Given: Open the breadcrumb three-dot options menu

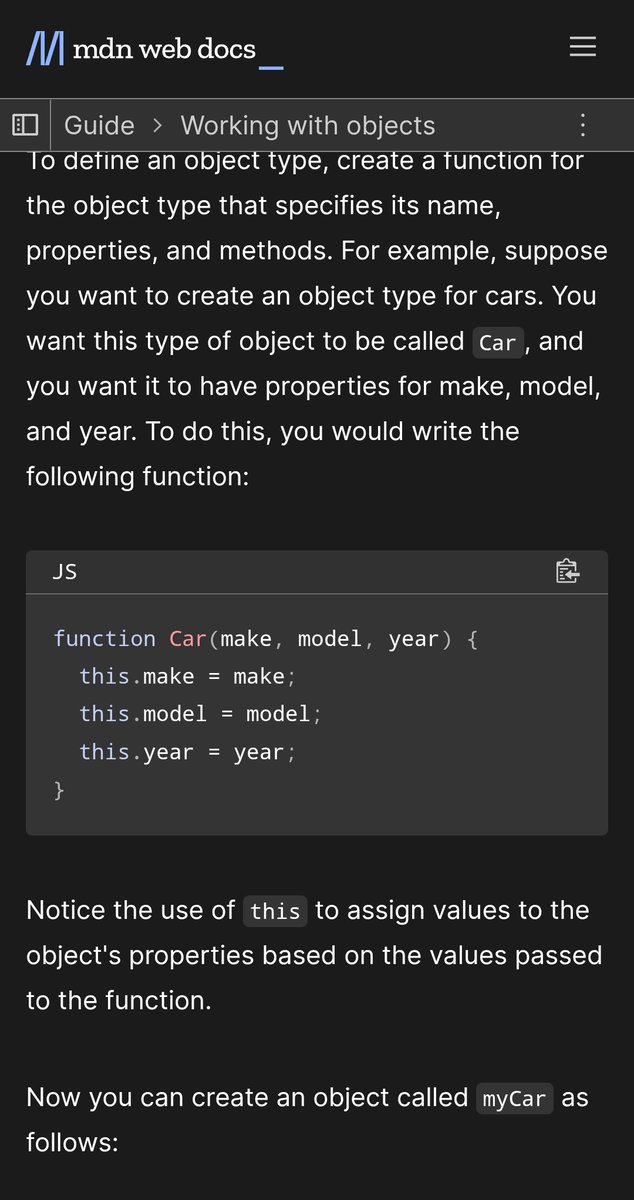Looking at the screenshot, I should tap(583, 125).
